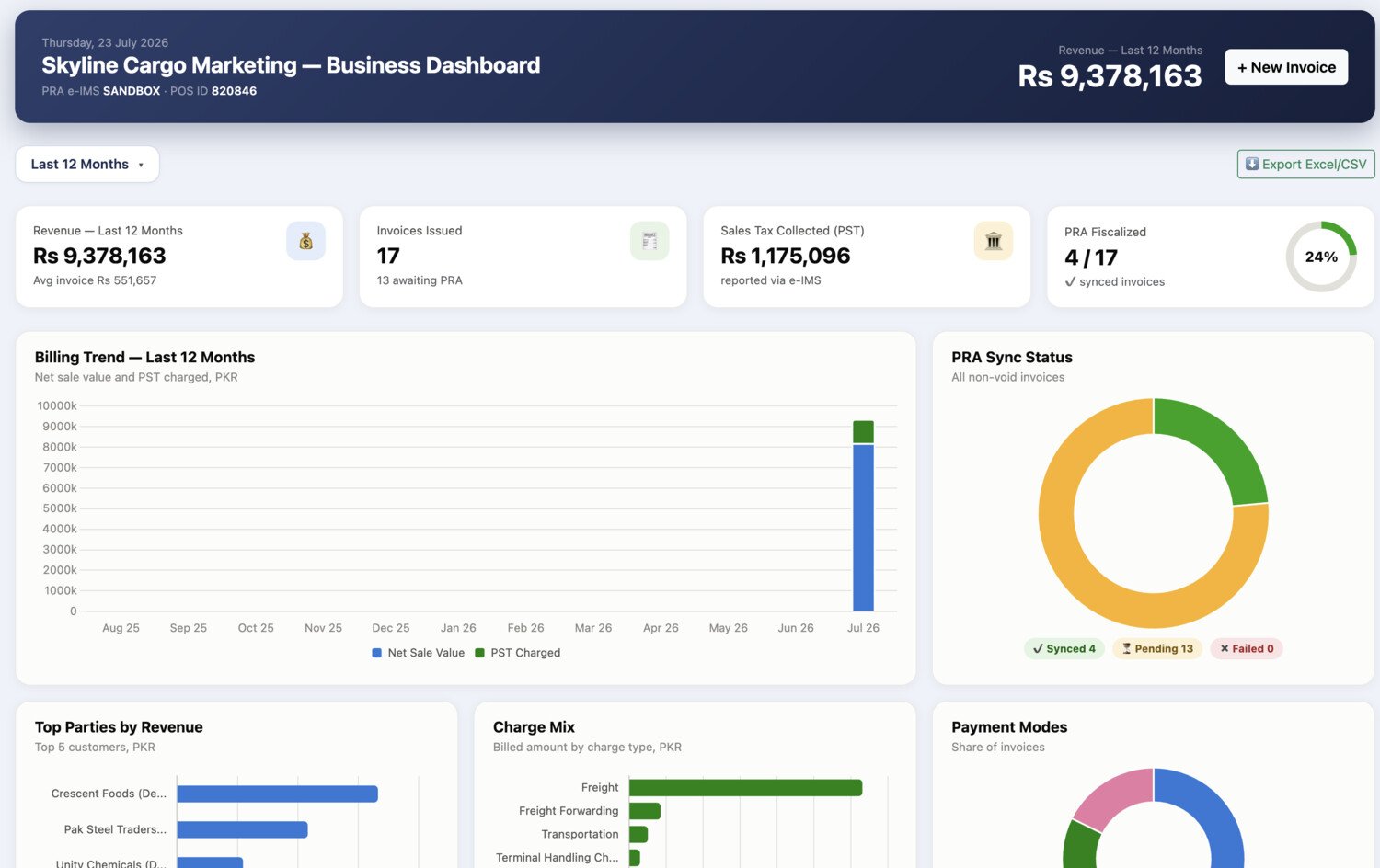Toggle Net Sale Value legend item
This screenshot has width=1380, height=868.
[419, 653]
